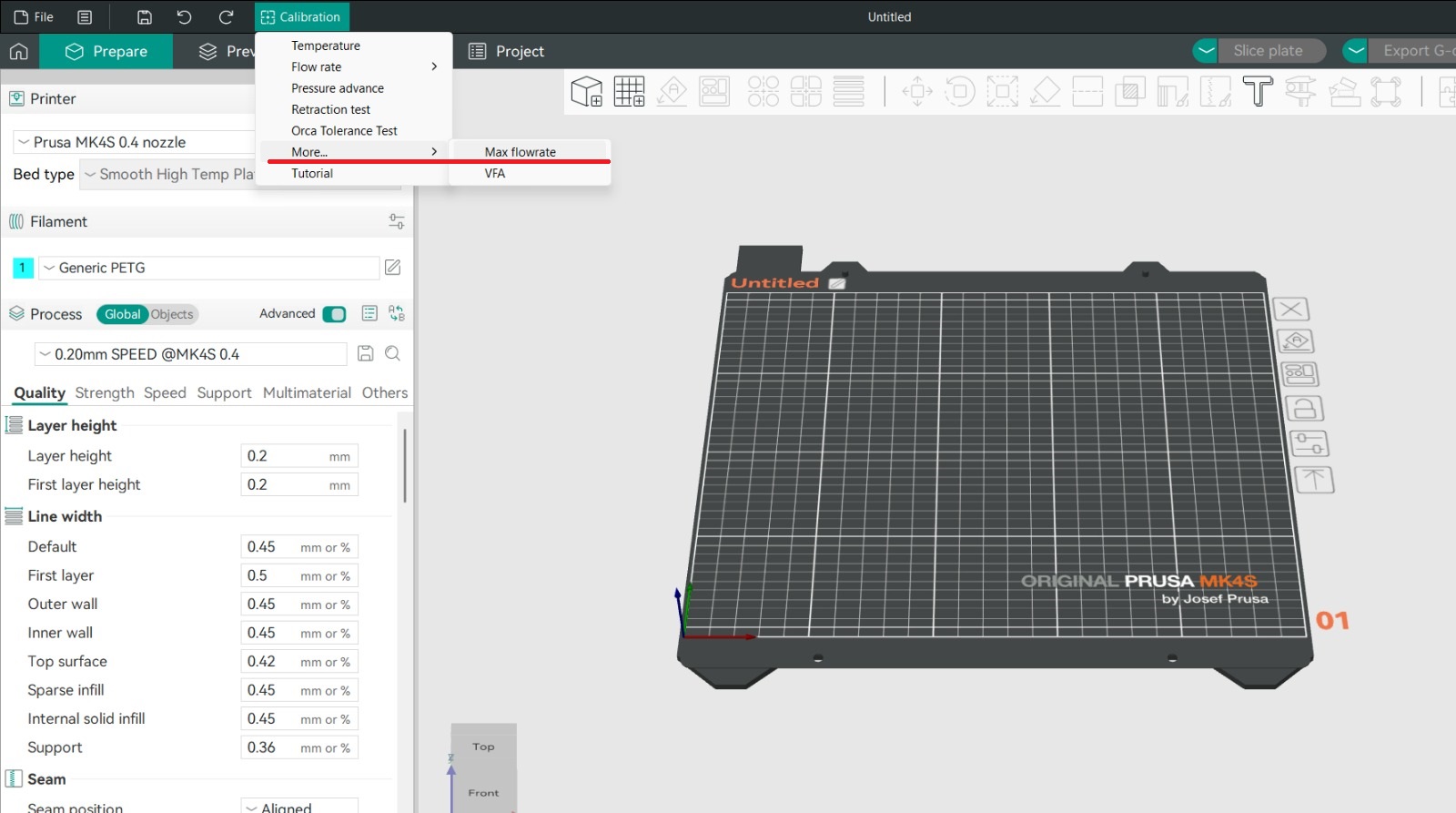Viewport: 1456px width, 813px height.
Task: Toggle the Advanced mode switch
Action: pyautogui.click(x=334, y=314)
